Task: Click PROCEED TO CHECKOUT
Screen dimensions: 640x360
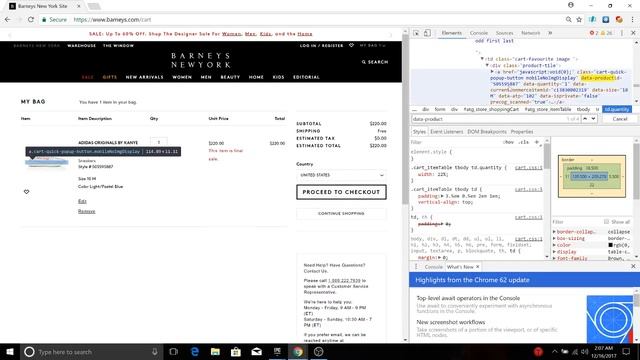Action: [x=341, y=192]
